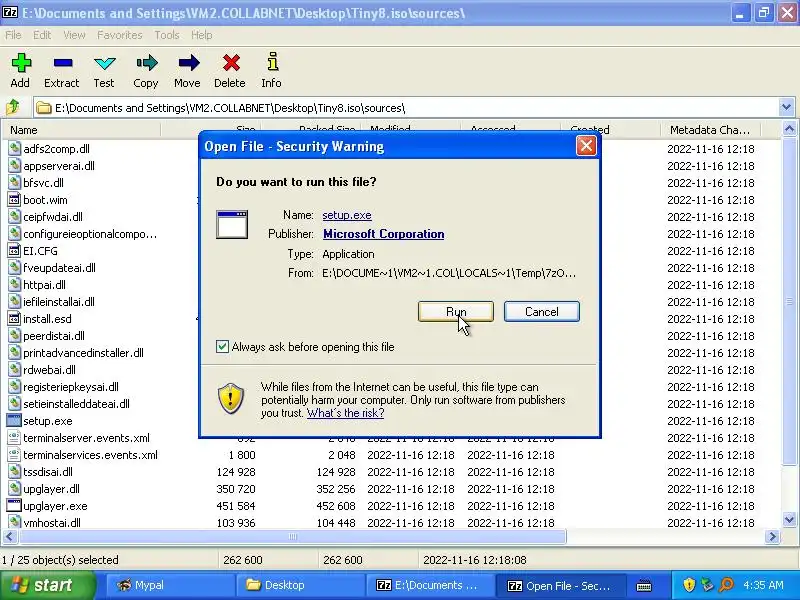Click the orange magnifier tray icon
800x600 pixels.
pyautogui.click(x=726, y=584)
